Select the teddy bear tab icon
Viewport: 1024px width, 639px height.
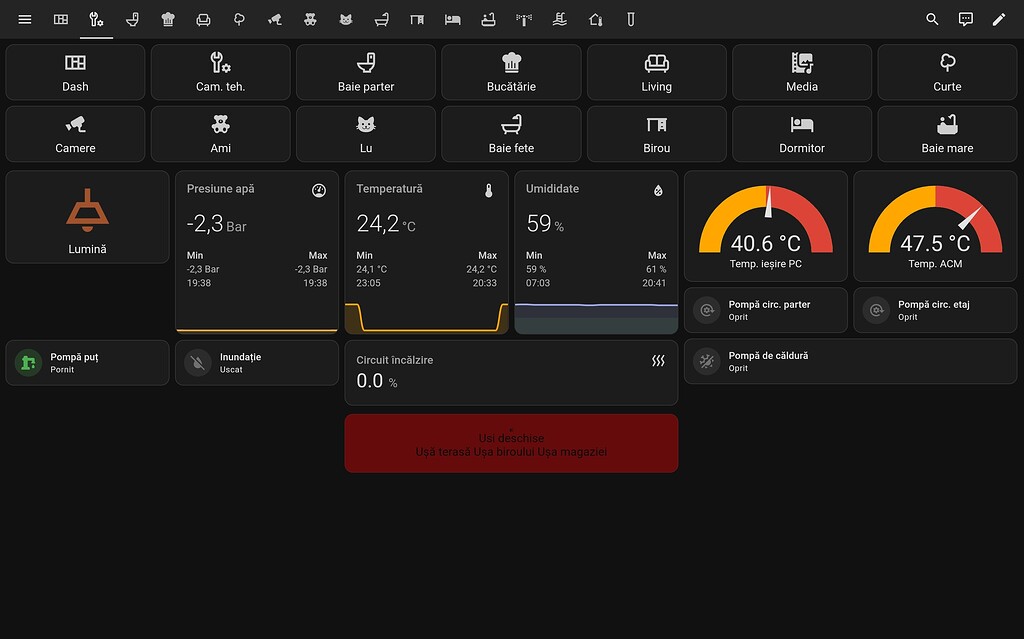click(x=310, y=20)
